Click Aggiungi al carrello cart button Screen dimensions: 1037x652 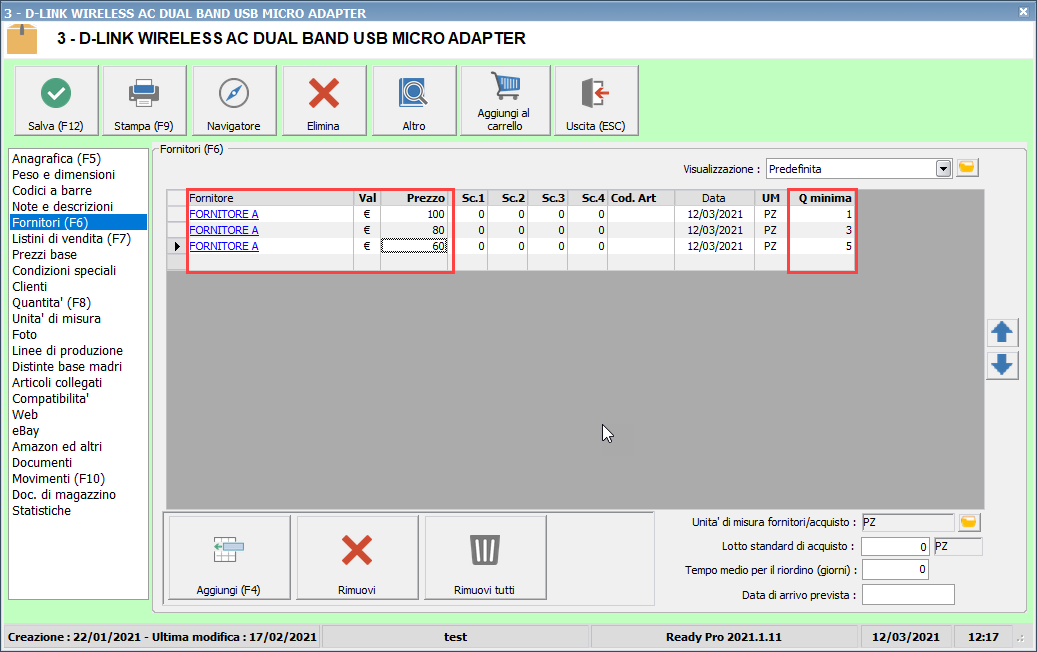tap(505, 101)
